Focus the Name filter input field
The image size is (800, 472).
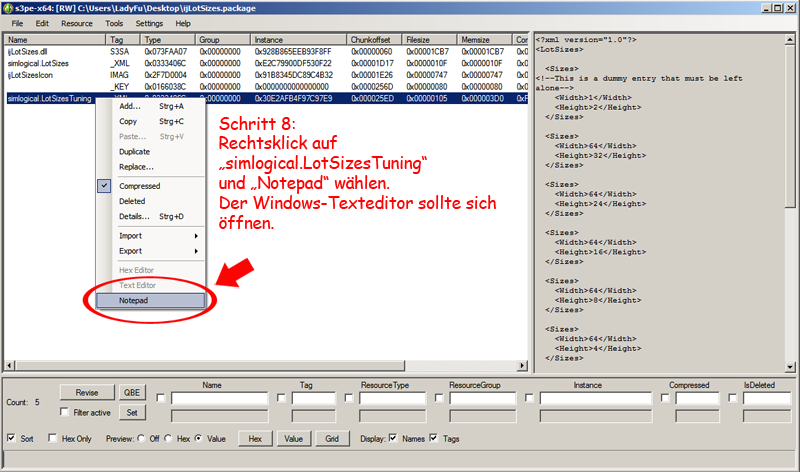[219, 398]
